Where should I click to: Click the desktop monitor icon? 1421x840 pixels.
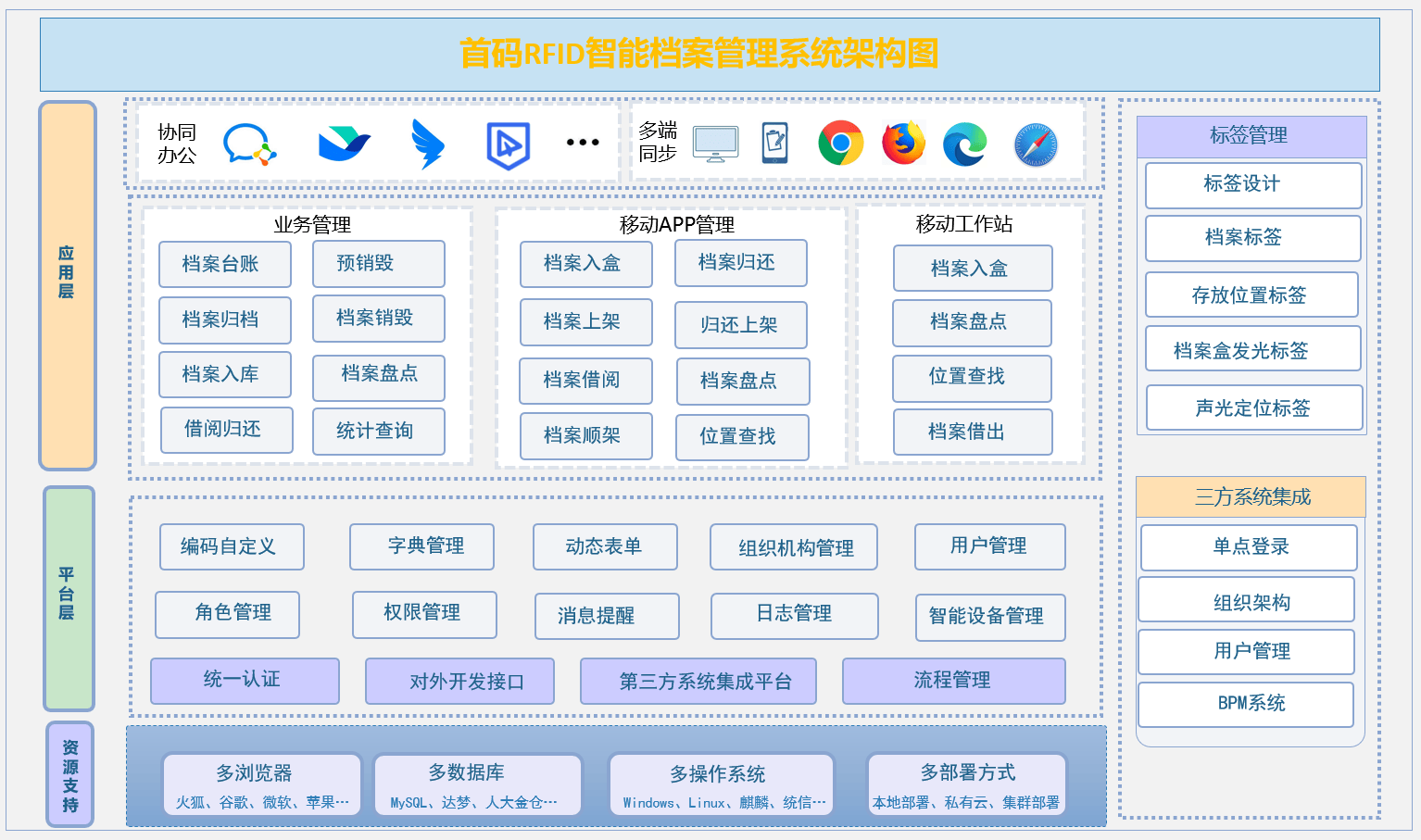pyautogui.click(x=716, y=144)
